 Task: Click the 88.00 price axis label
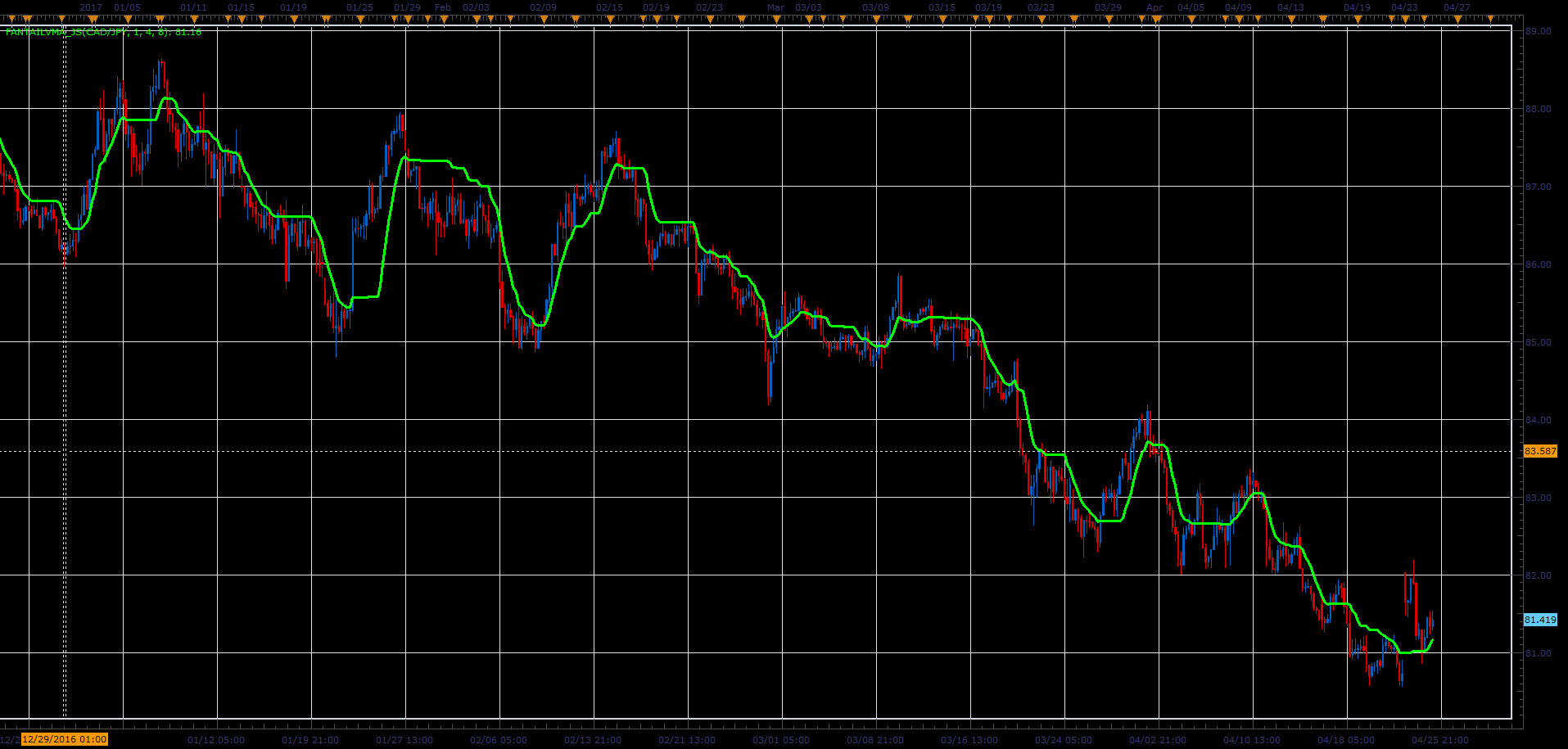(x=1539, y=109)
